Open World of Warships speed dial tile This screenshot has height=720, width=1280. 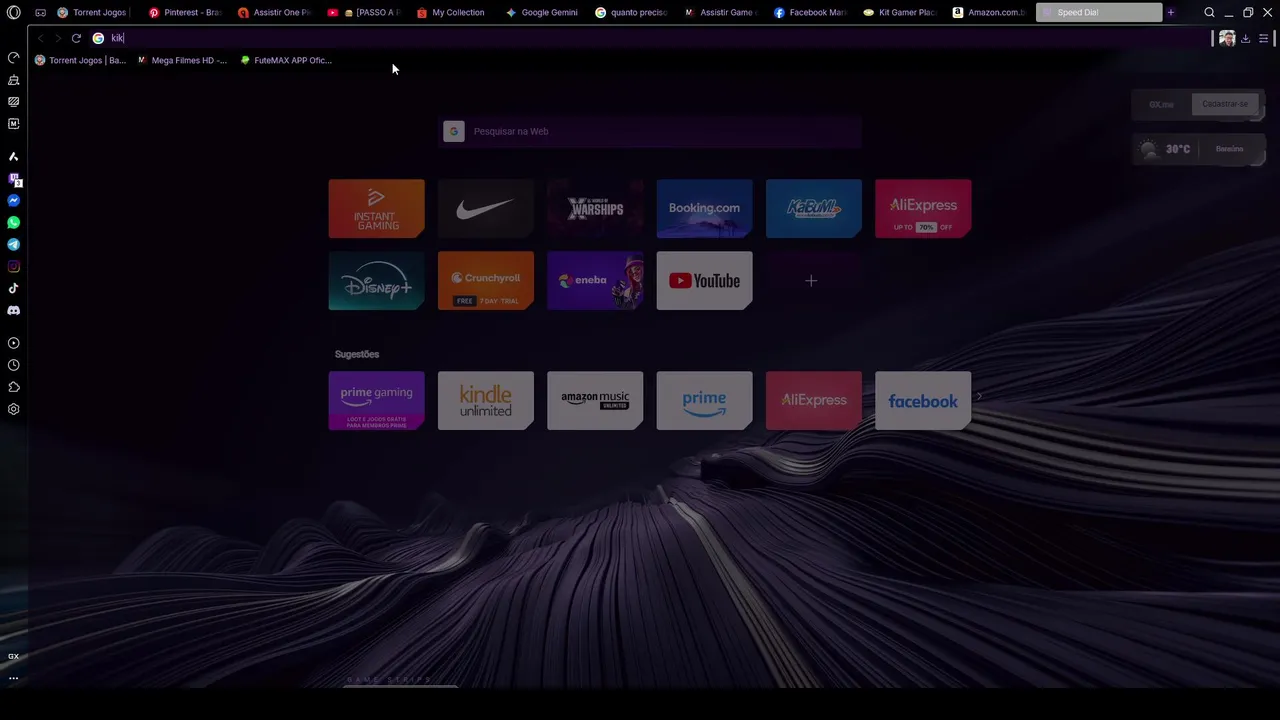[x=595, y=209]
